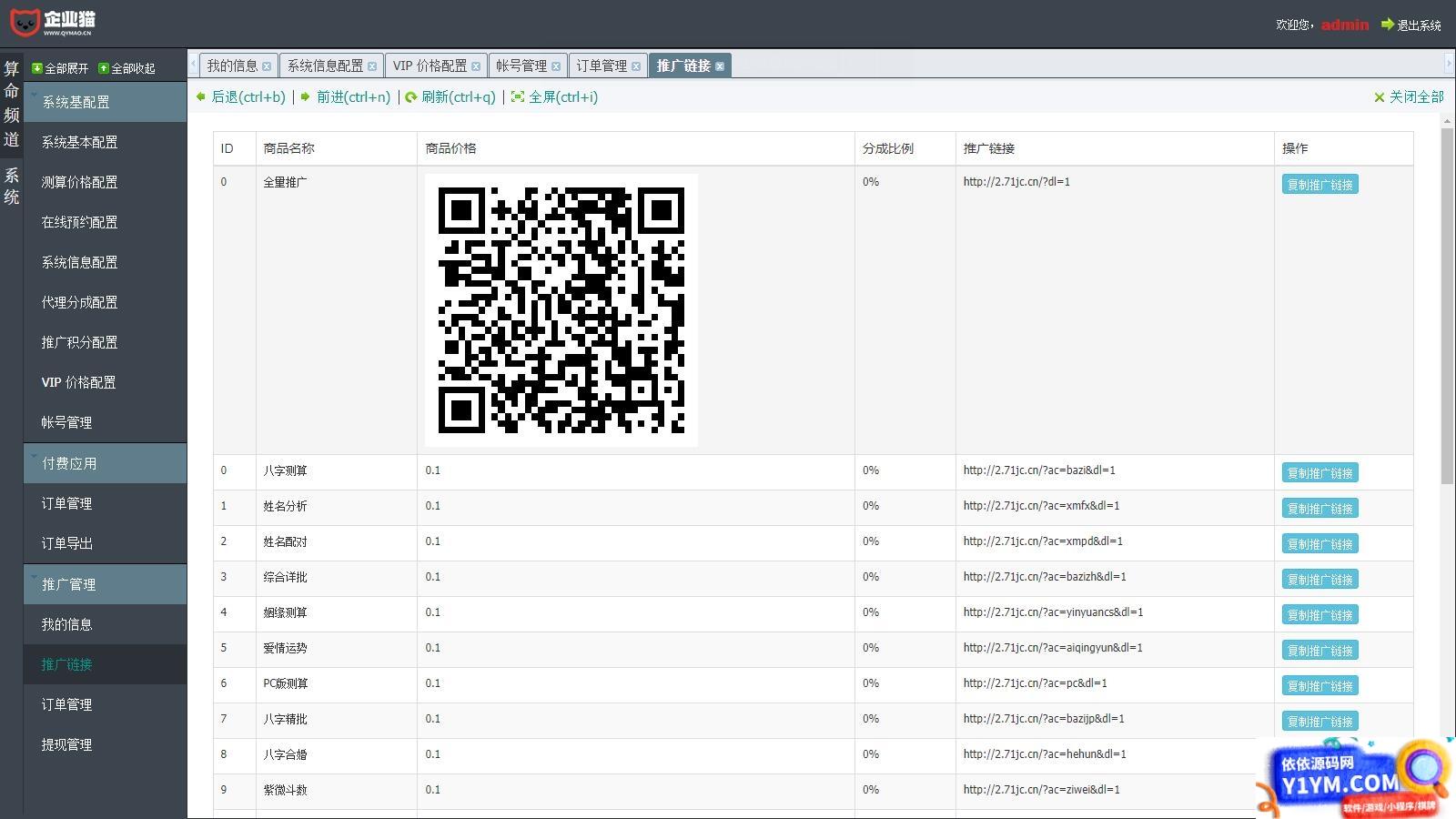Open VIP 价格配置 in sidebar
1456x819 pixels.
tap(105, 382)
